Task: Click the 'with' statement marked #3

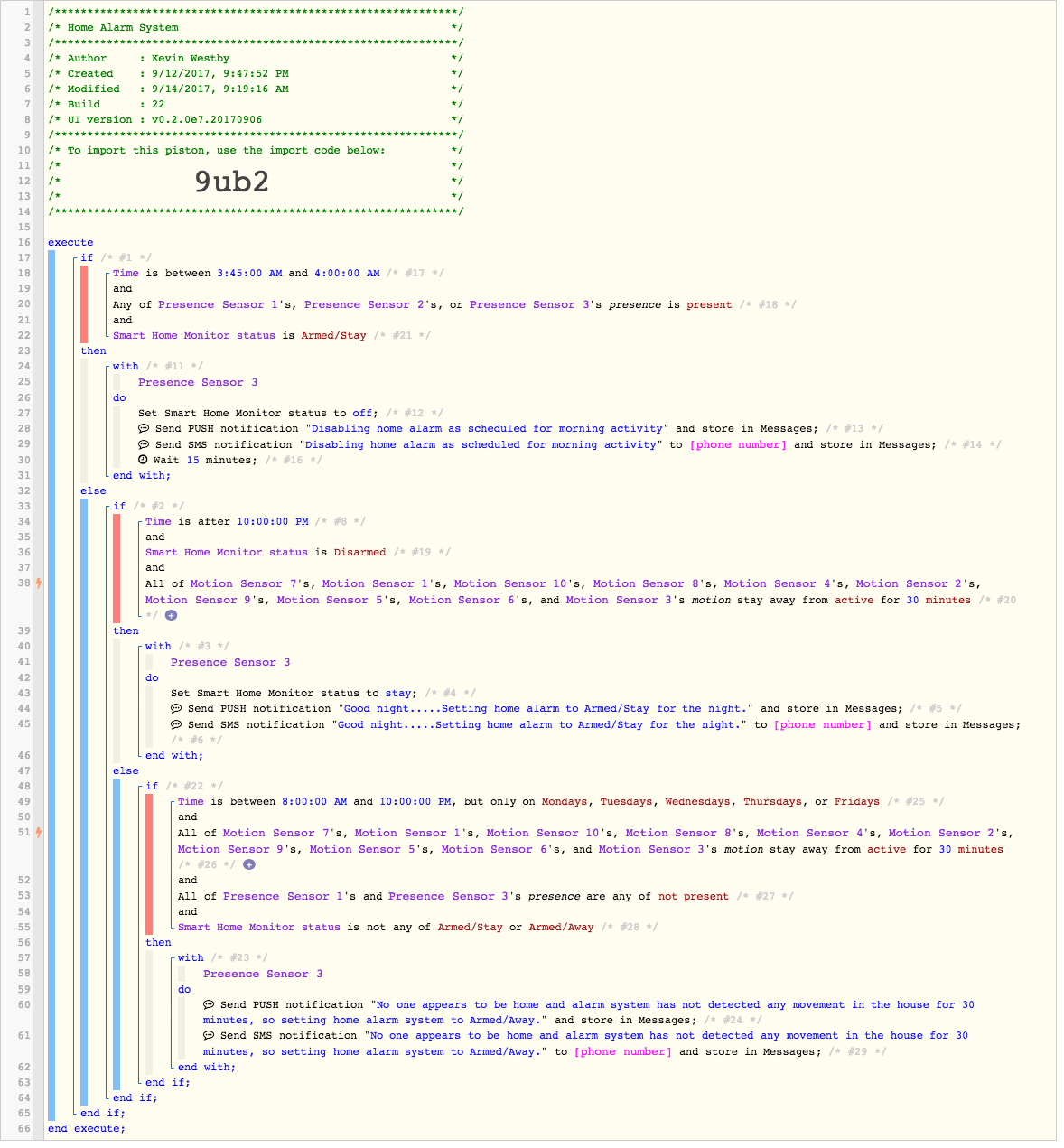Action: coord(158,647)
